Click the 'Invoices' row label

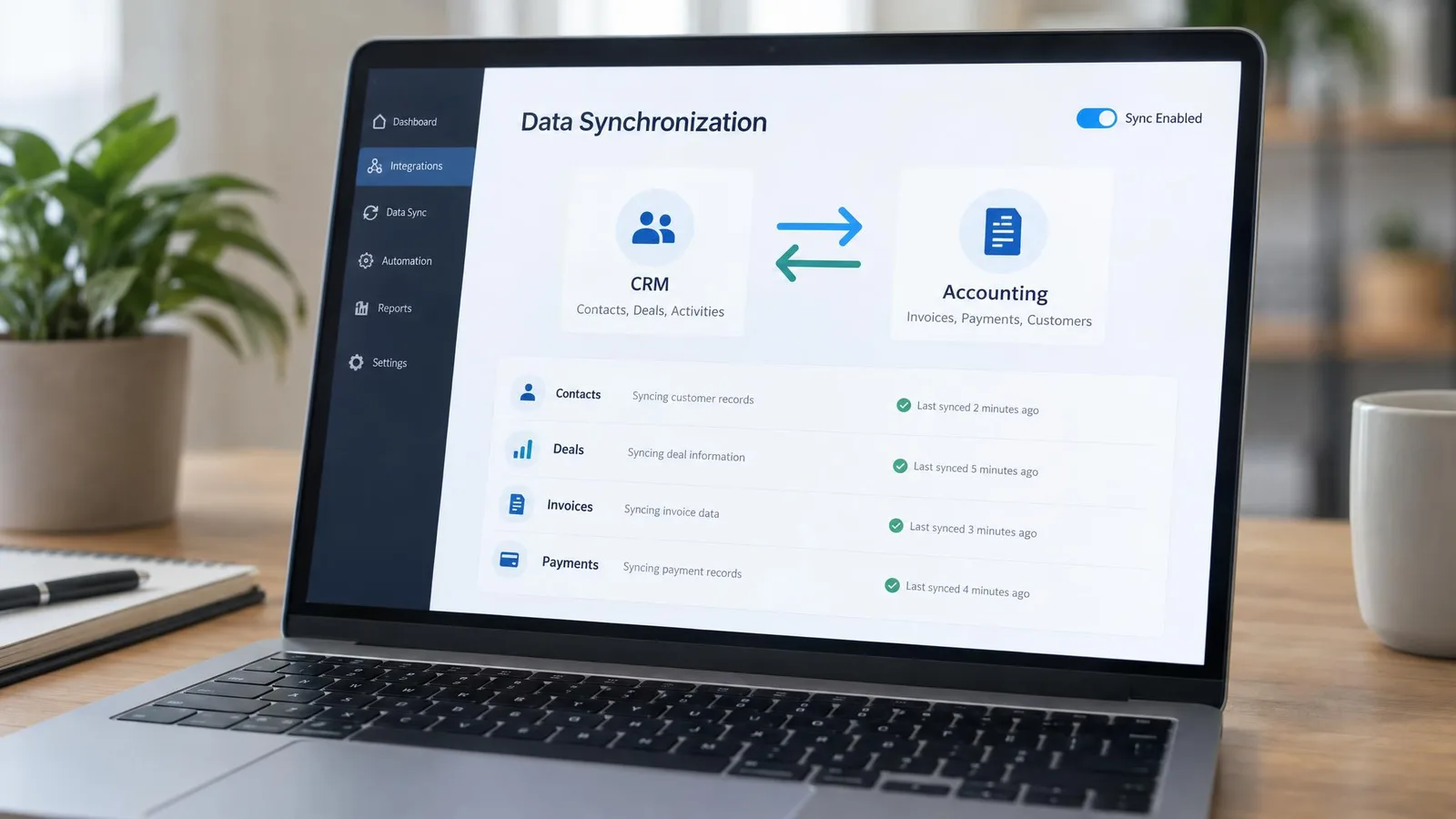click(x=570, y=506)
